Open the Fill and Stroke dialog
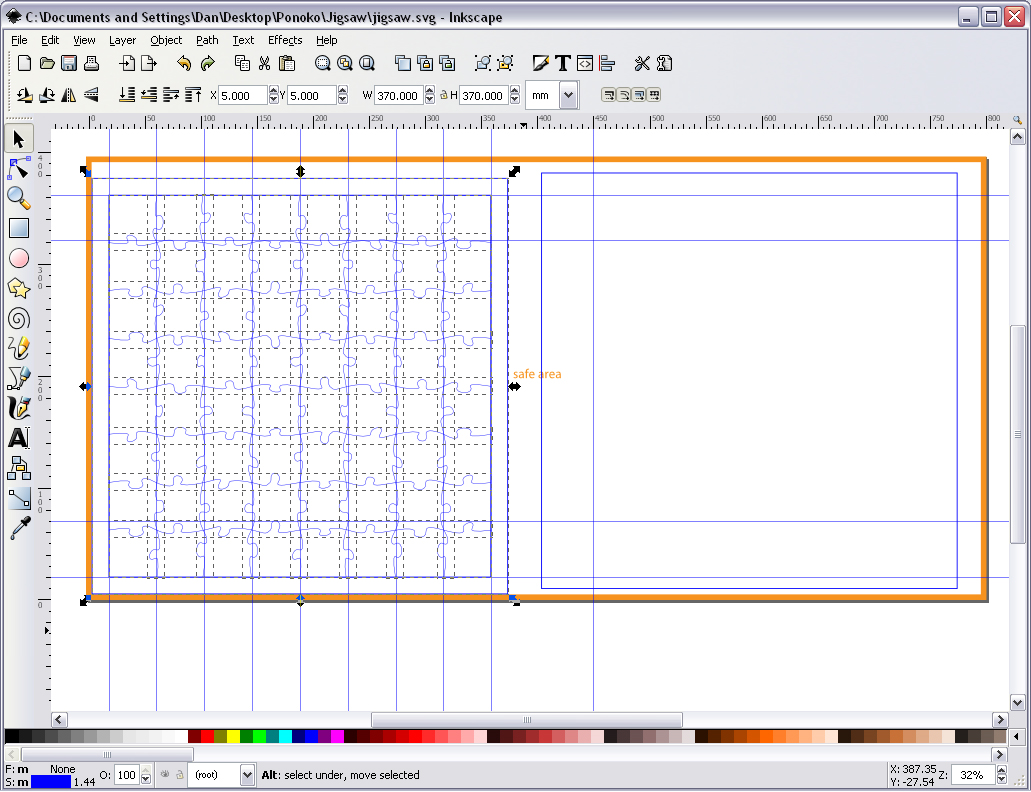The width and height of the screenshot is (1031, 792). coord(540,63)
